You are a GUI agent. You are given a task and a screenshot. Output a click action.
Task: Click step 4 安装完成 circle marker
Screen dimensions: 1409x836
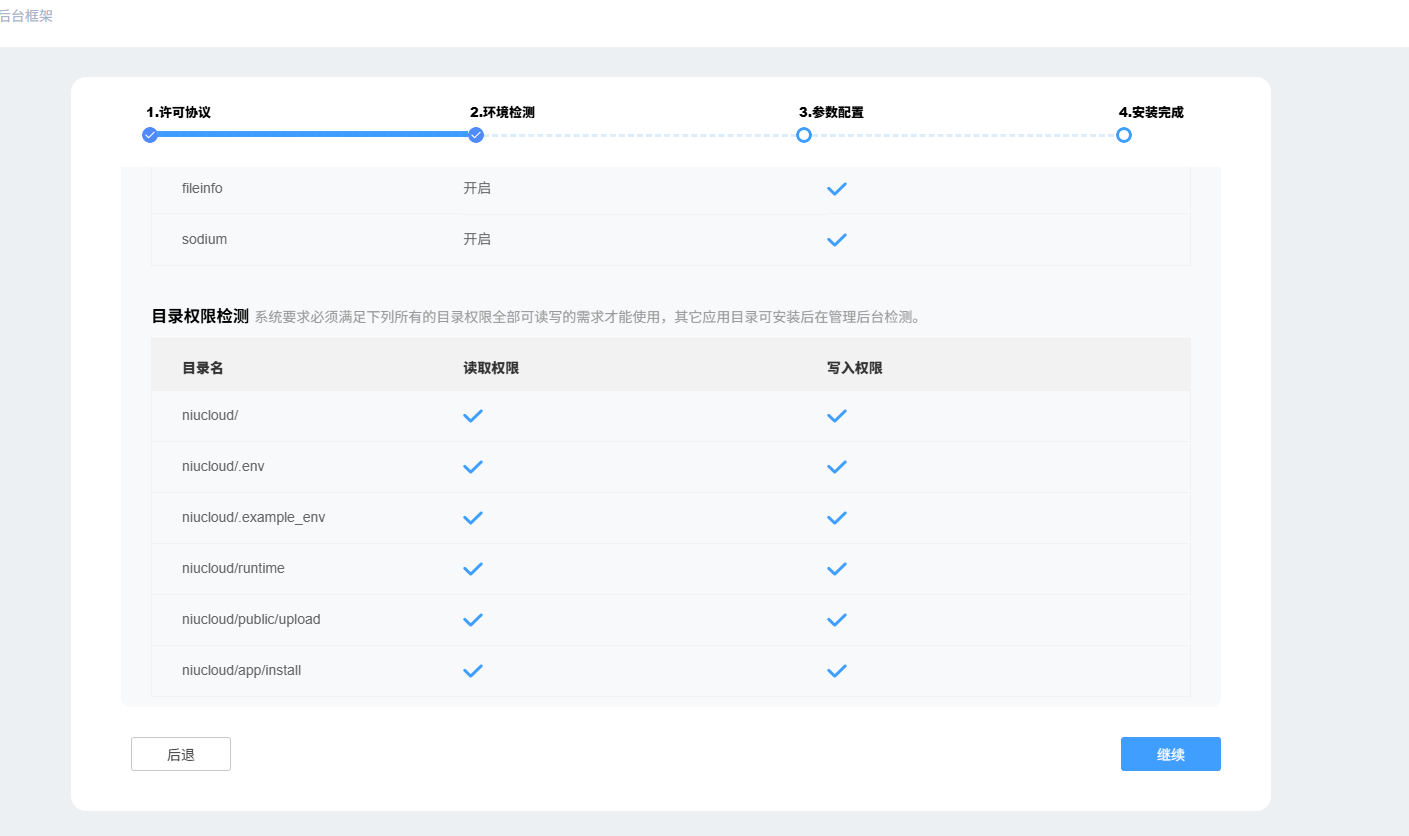click(x=1124, y=135)
